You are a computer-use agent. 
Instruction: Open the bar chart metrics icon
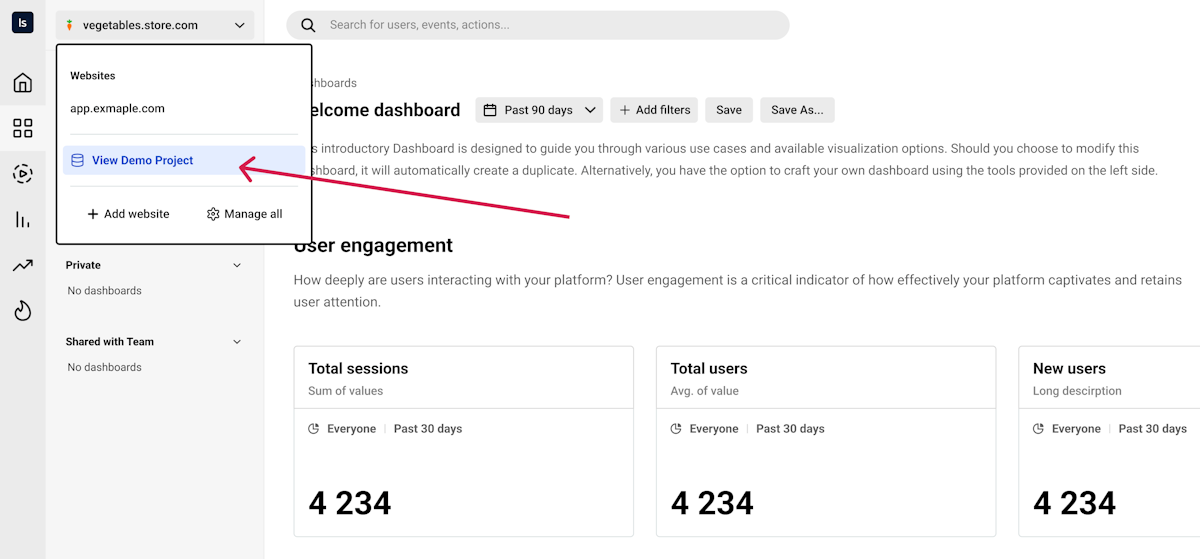pos(22,220)
